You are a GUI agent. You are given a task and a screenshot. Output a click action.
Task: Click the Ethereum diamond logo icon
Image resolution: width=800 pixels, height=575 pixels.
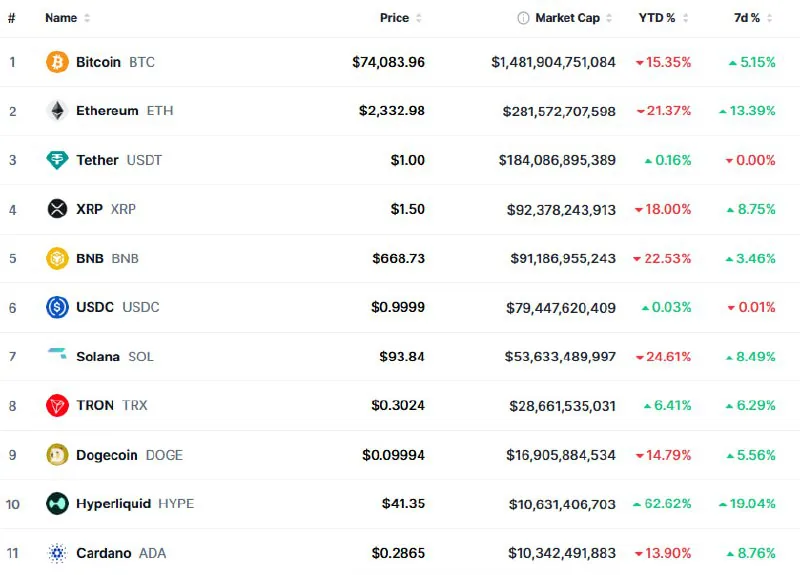click(x=58, y=111)
